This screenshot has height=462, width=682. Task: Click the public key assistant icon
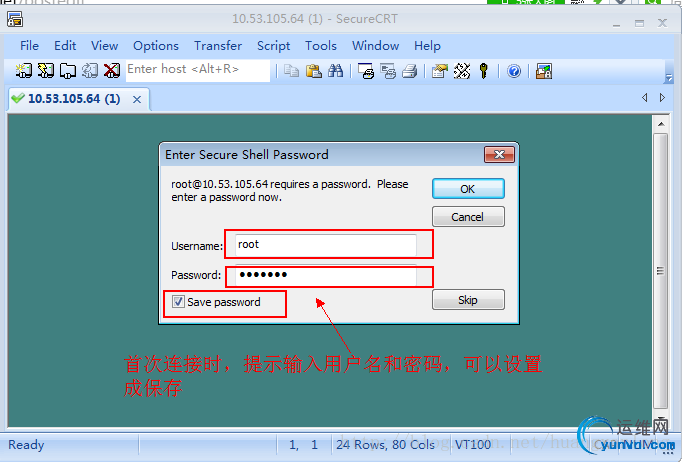point(484,71)
